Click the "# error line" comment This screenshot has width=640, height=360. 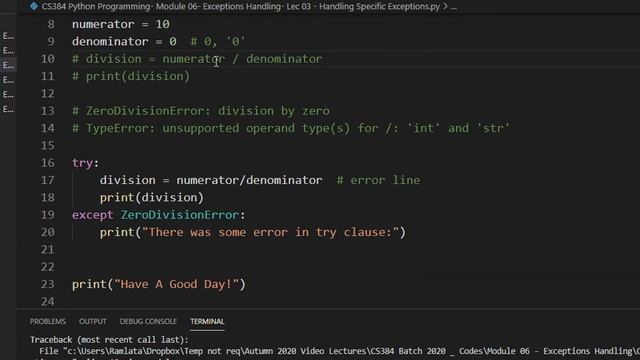pos(378,180)
